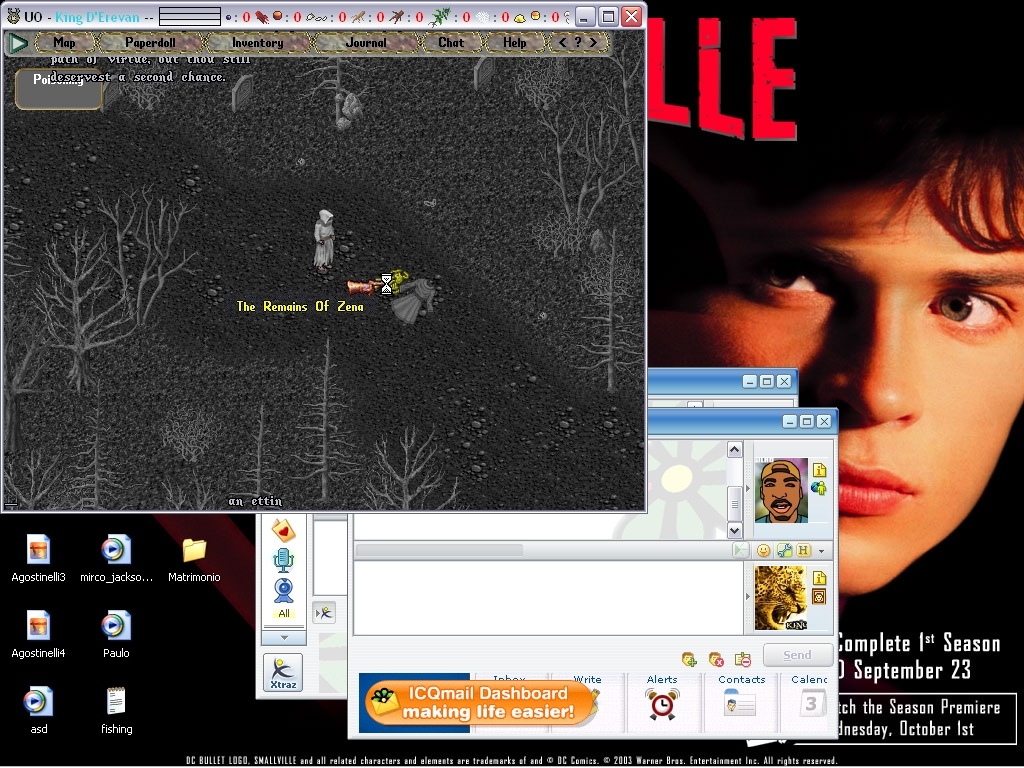This screenshot has width=1024, height=768.
Task: Click the ginseng reagent icon in title bar
Action: (358, 16)
